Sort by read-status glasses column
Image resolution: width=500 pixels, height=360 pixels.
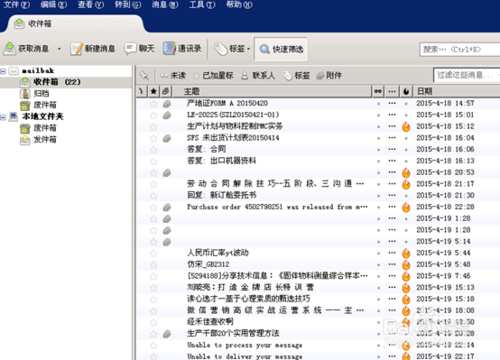pyautogui.click(x=378, y=91)
